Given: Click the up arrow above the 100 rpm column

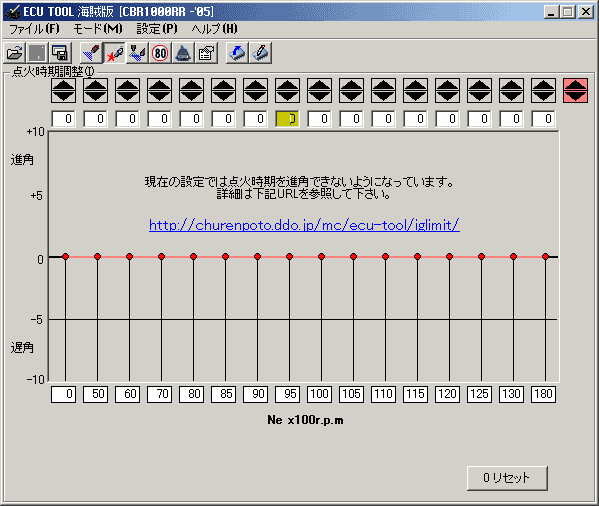Looking at the screenshot, I should pyautogui.click(x=319, y=84).
